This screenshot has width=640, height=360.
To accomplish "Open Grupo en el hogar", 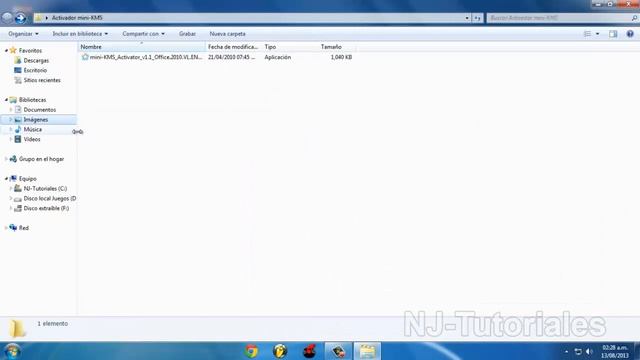I will (41, 159).
